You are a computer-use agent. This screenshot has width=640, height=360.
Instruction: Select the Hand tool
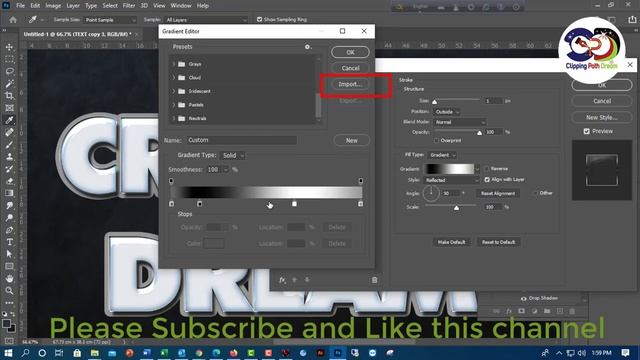pos(9,278)
